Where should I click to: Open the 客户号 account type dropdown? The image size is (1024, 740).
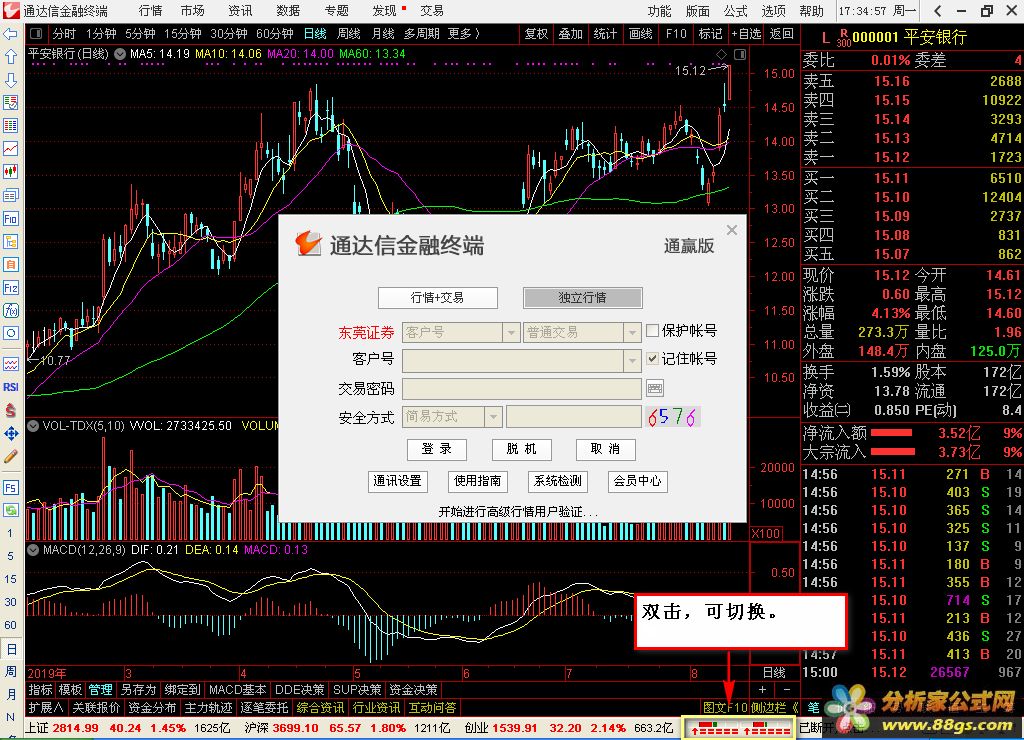coord(511,332)
